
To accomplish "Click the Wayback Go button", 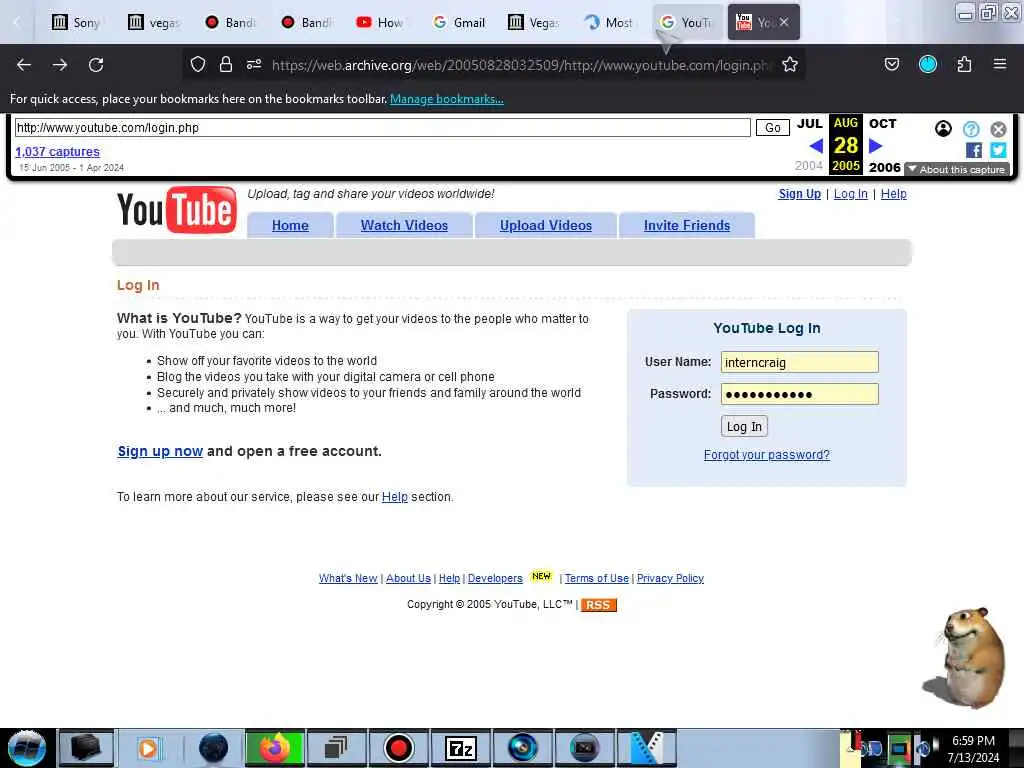I will tap(773, 127).
